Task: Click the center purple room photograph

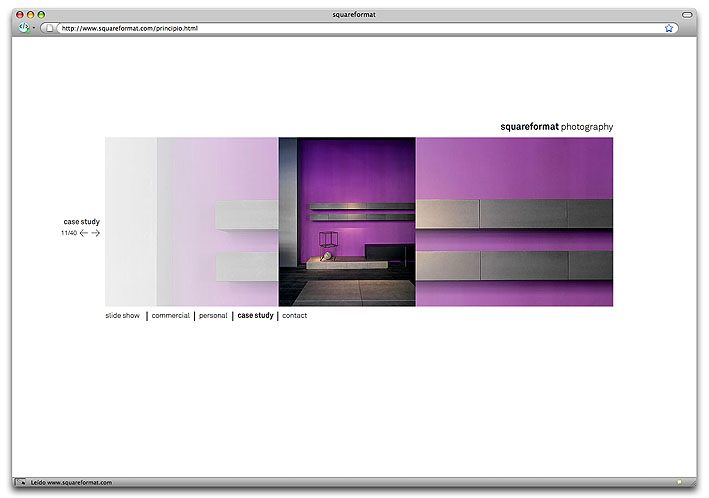Action: coord(347,222)
